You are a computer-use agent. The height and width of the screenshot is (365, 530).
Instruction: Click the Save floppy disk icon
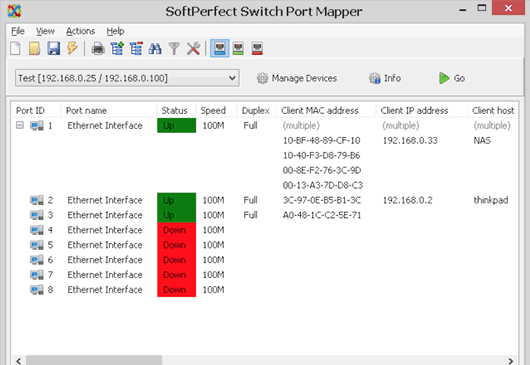53,48
